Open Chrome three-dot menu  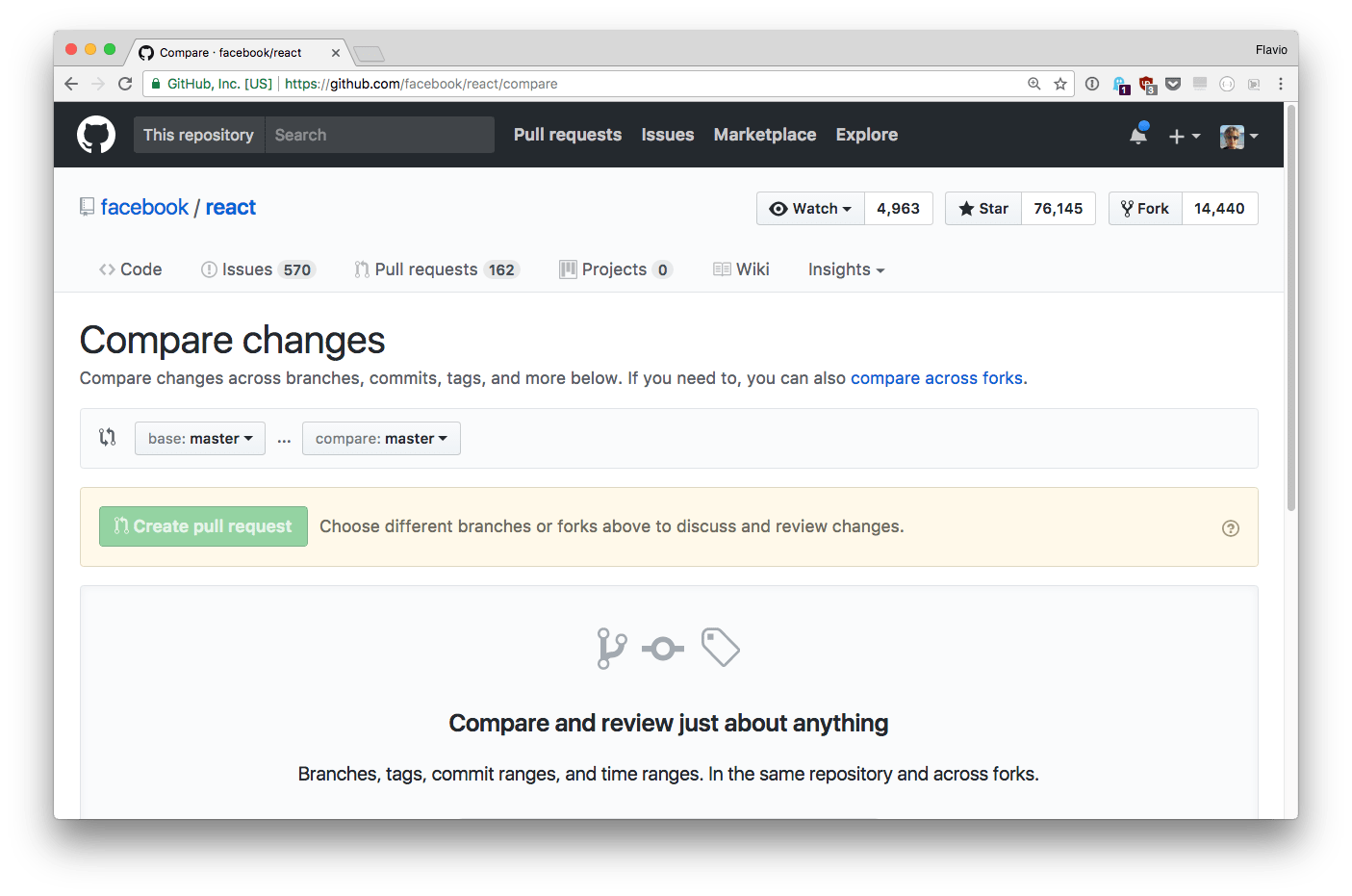click(1280, 84)
